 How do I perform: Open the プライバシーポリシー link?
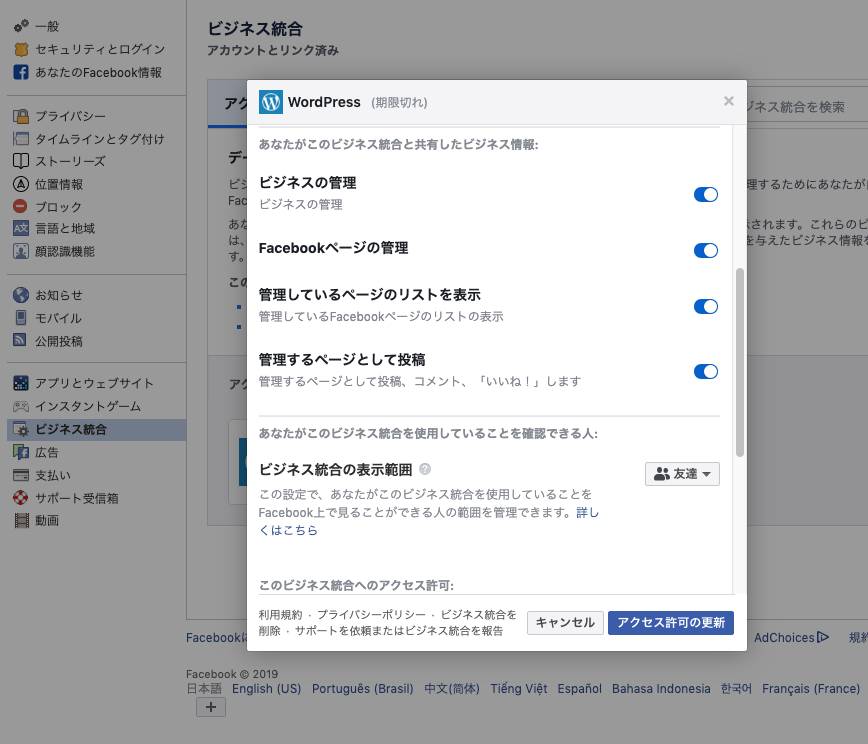tap(371, 614)
